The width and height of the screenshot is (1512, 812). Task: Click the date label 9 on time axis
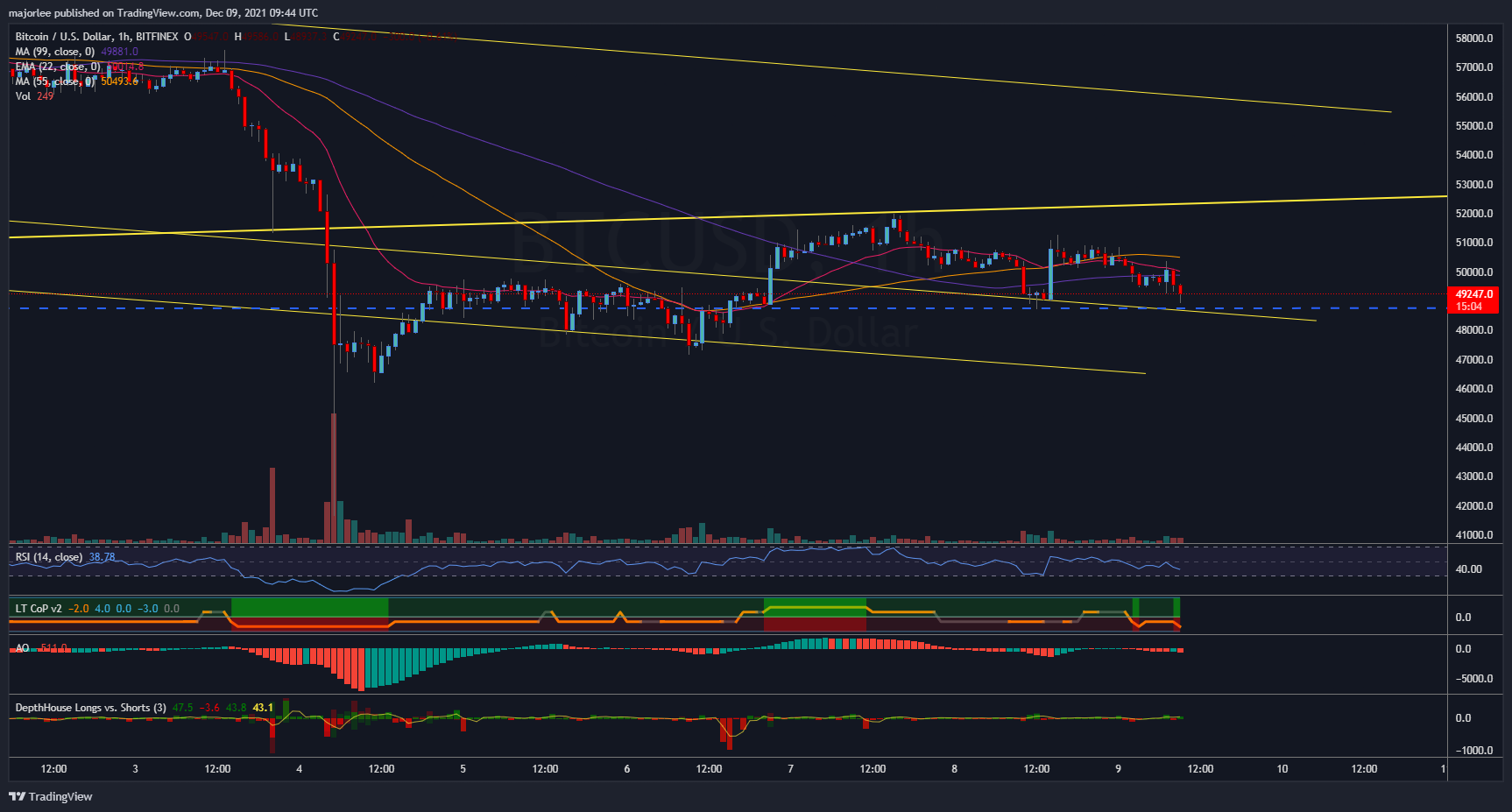1118,769
